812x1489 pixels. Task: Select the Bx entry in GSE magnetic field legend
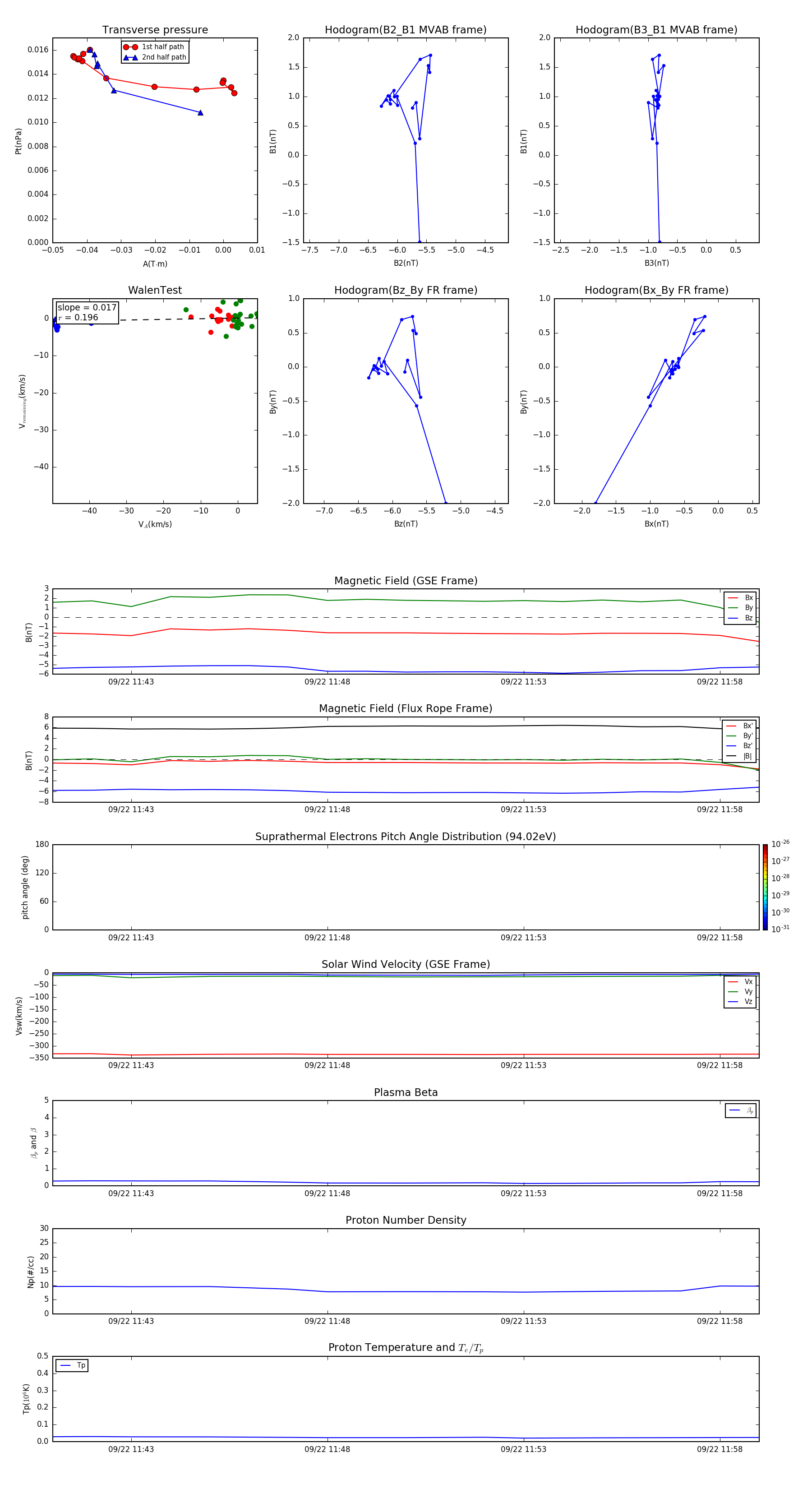tap(741, 598)
